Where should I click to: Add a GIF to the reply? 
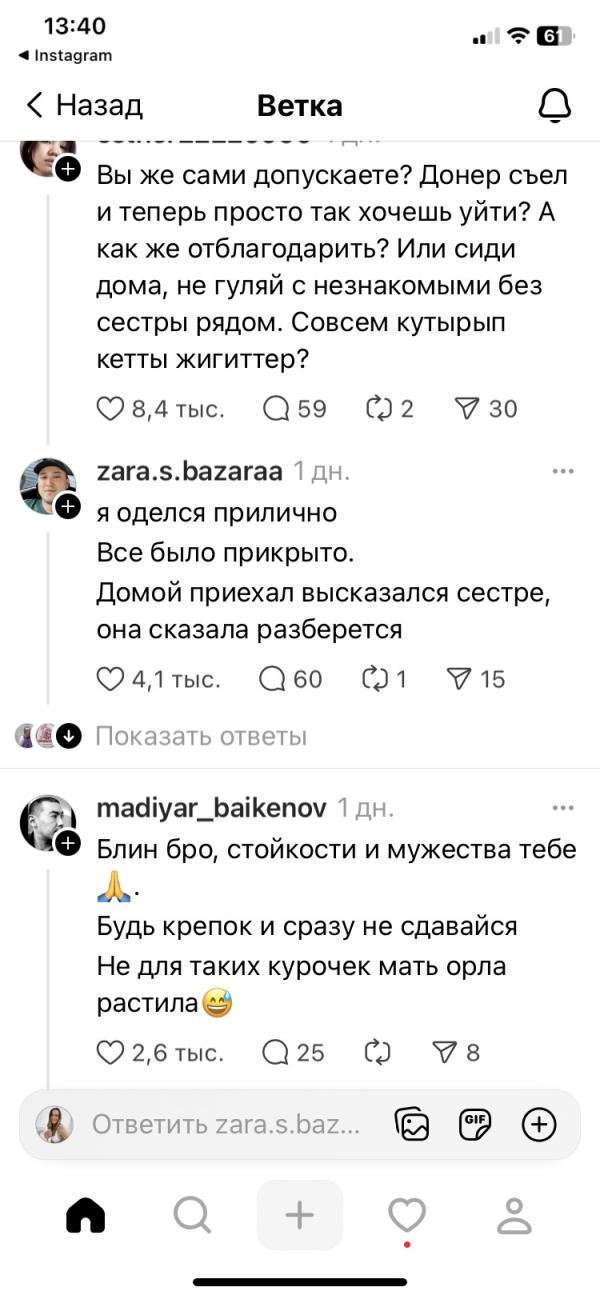(x=475, y=1125)
